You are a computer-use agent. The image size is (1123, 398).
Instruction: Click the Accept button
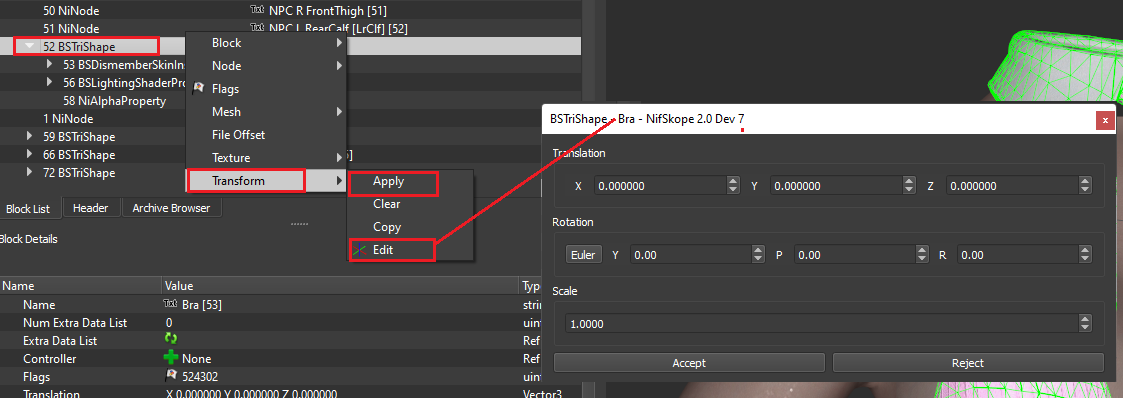tap(689, 363)
